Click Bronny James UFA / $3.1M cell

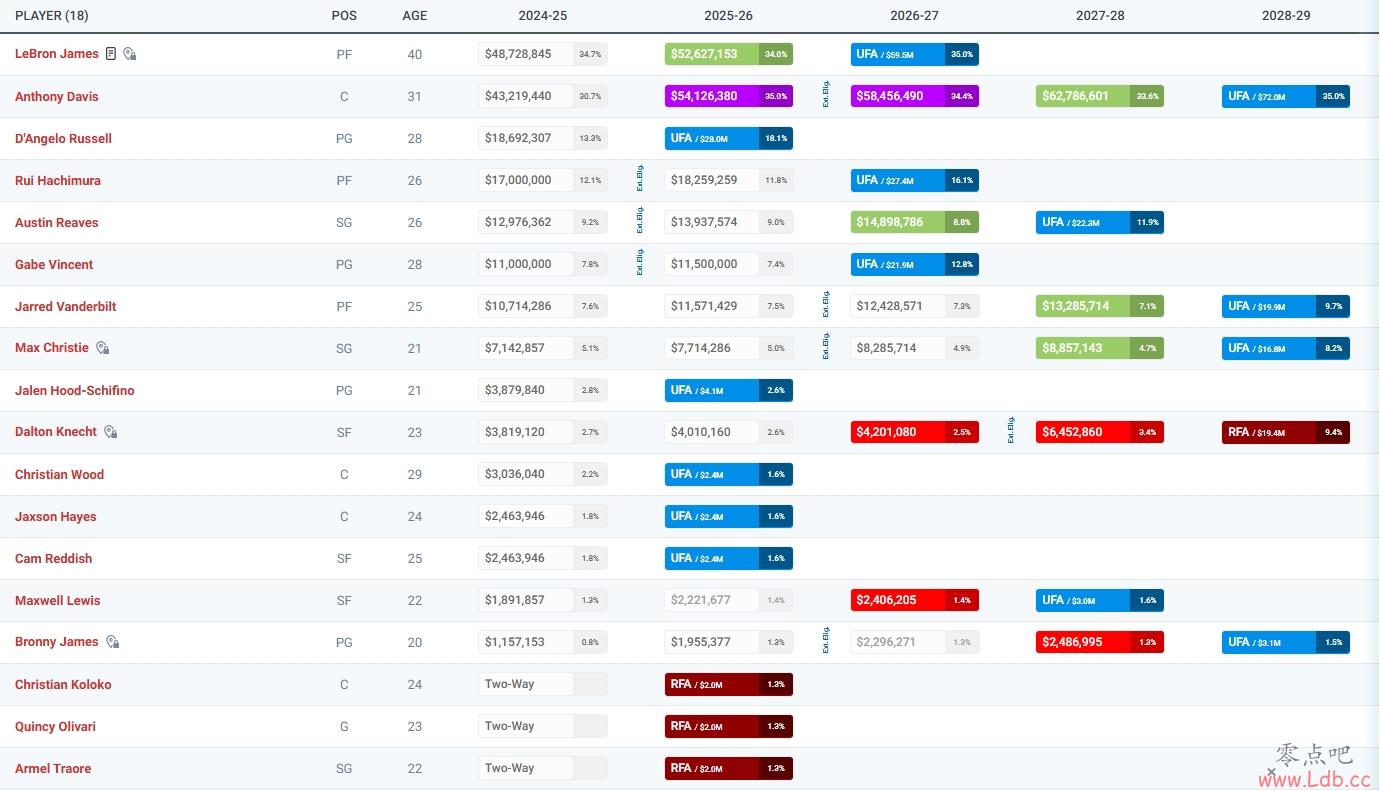tap(1286, 642)
